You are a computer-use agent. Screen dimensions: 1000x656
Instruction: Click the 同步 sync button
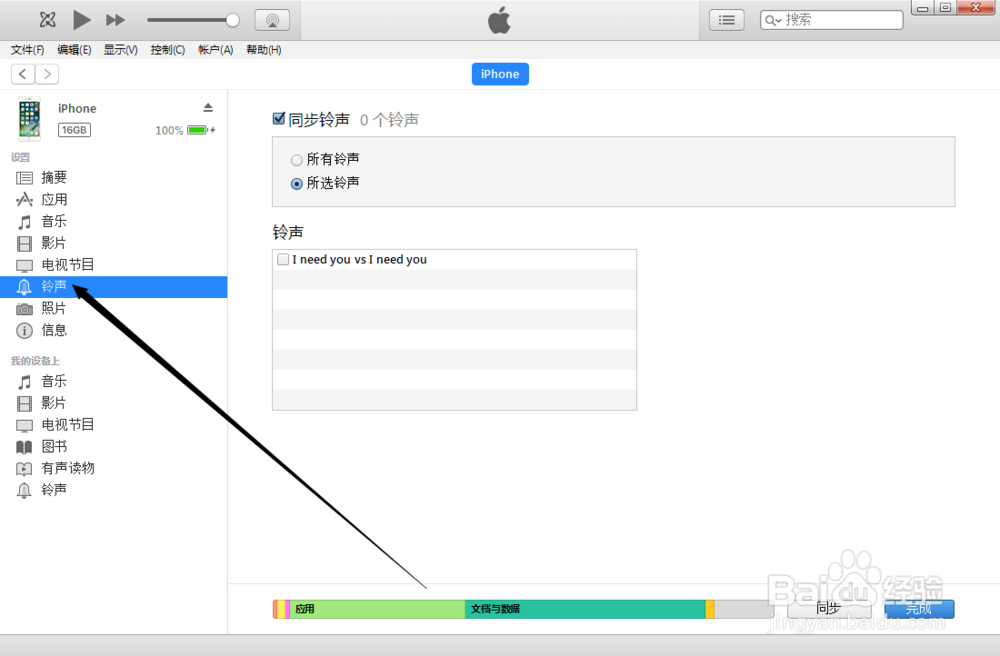pyautogui.click(x=829, y=609)
